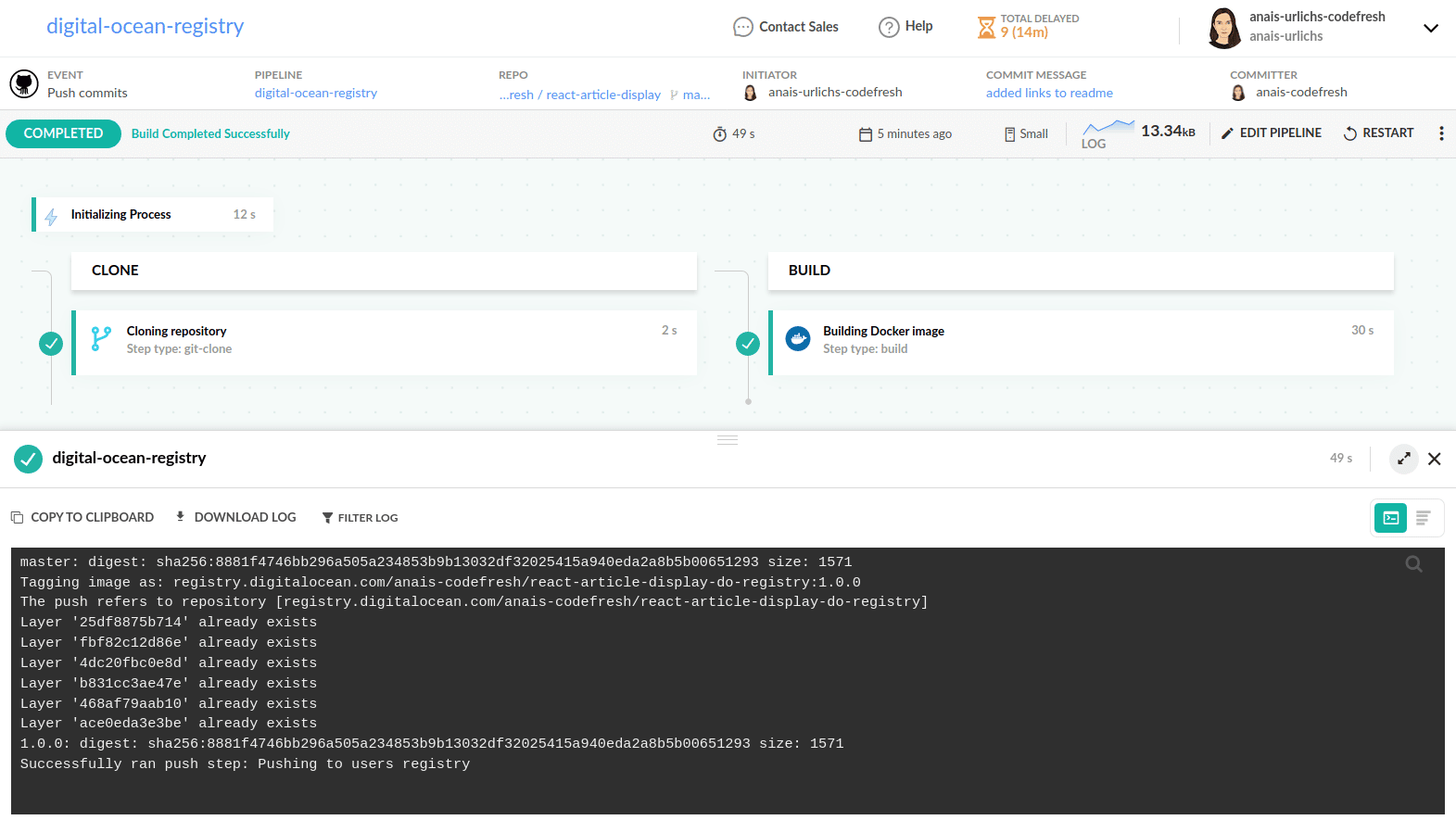Image resolution: width=1456 pixels, height=820 pixels.
Task: Expand the anais-urlichs-codefresh account dropdown
Action: pos(1430,28)
